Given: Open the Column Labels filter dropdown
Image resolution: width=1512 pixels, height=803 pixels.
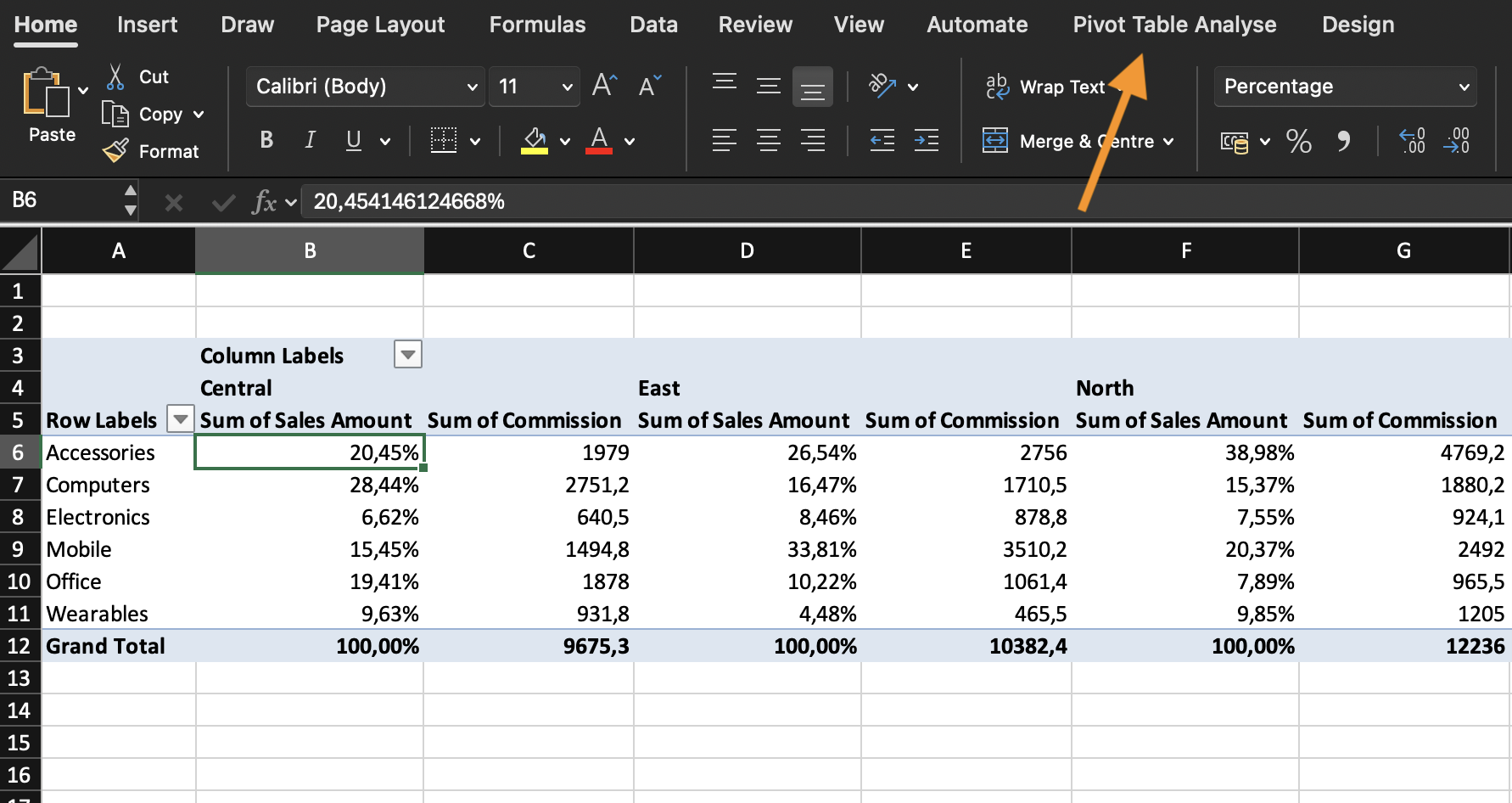Looking at the screenshot, I should click(x=408, y=355).
